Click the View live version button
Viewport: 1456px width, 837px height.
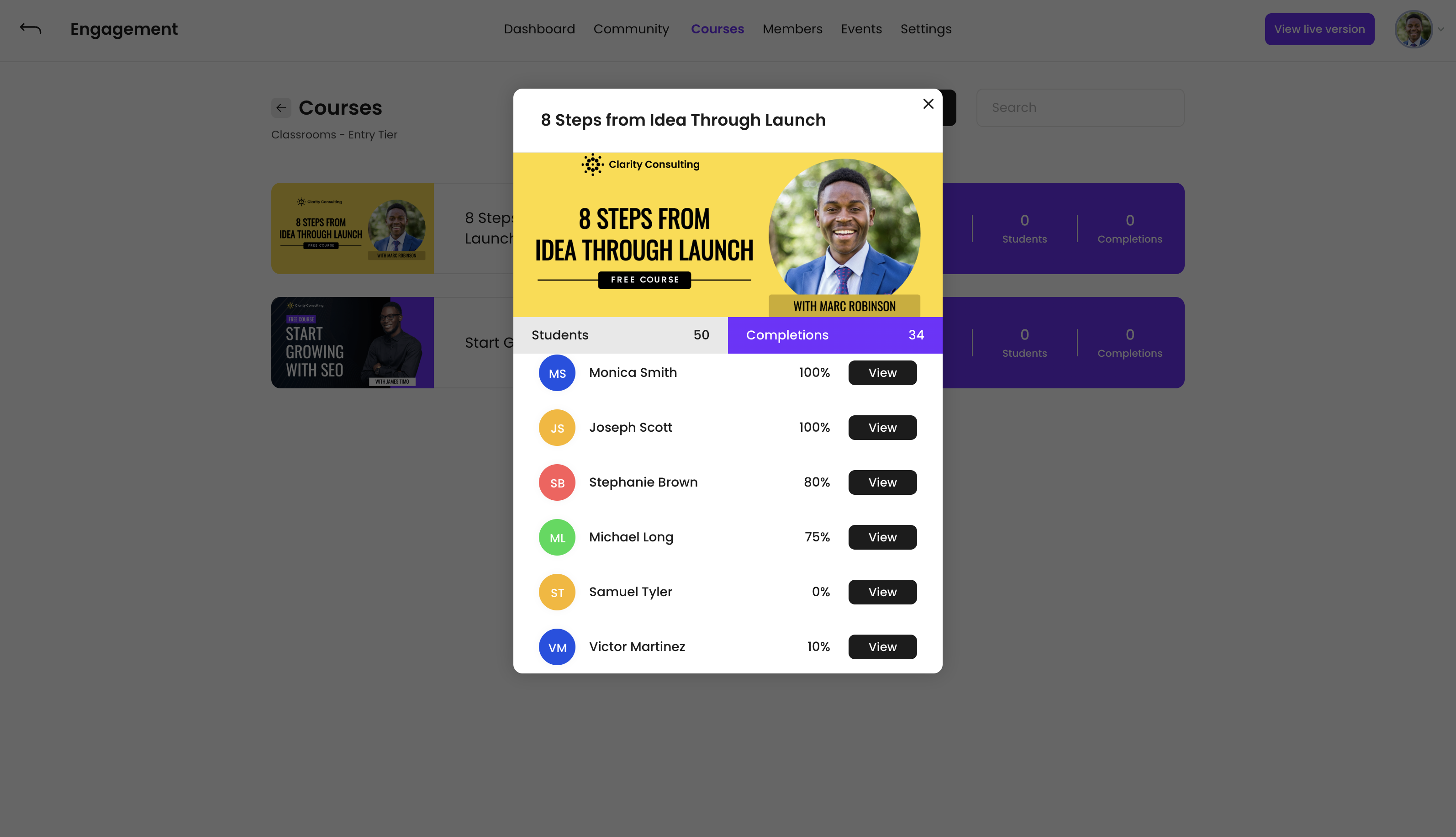click(x=1319, y=29)
